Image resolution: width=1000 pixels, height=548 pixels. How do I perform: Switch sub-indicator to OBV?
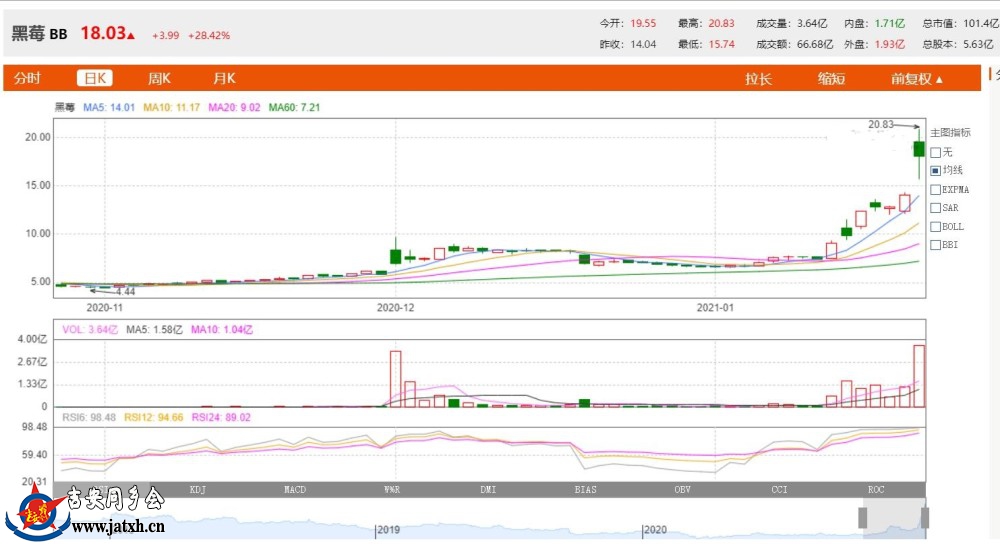click(682, 490)
